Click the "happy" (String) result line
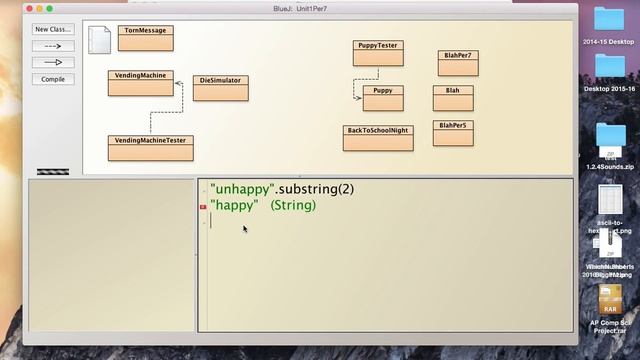Image resolution: width=640 pixels, height=360 pixels. click(x=263, y=205)
